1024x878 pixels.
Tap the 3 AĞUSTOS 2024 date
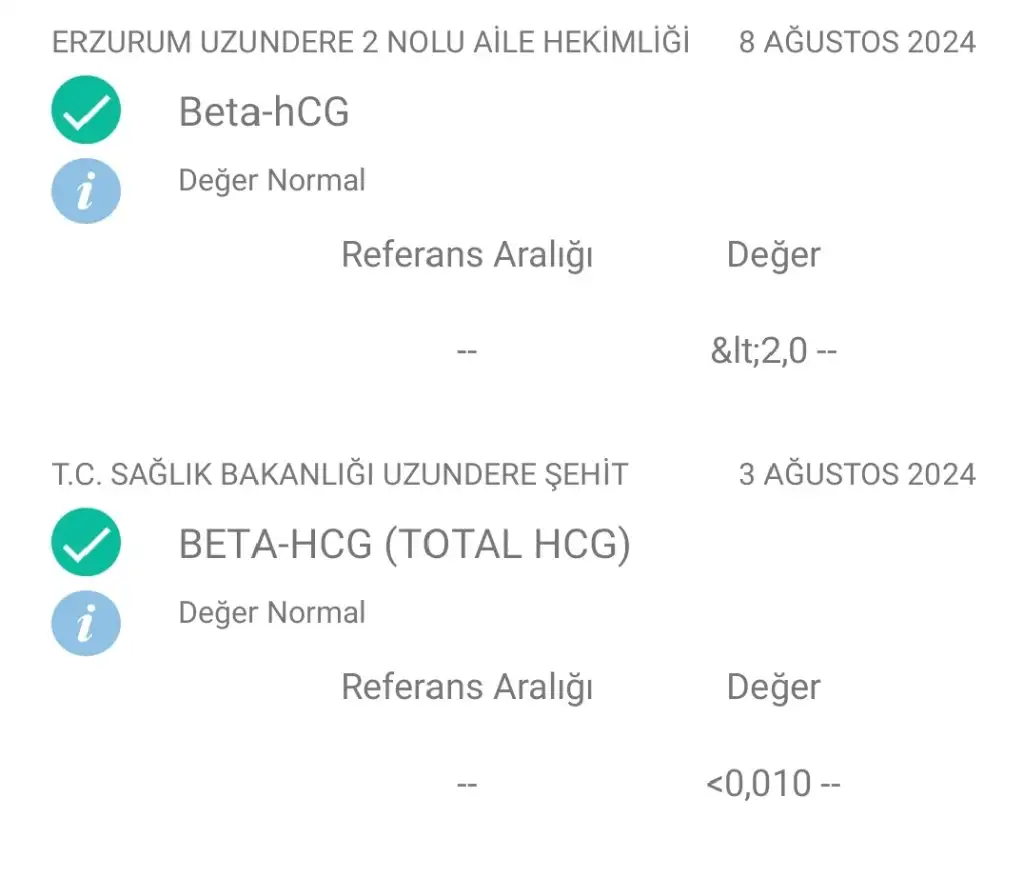coord(857,474)
